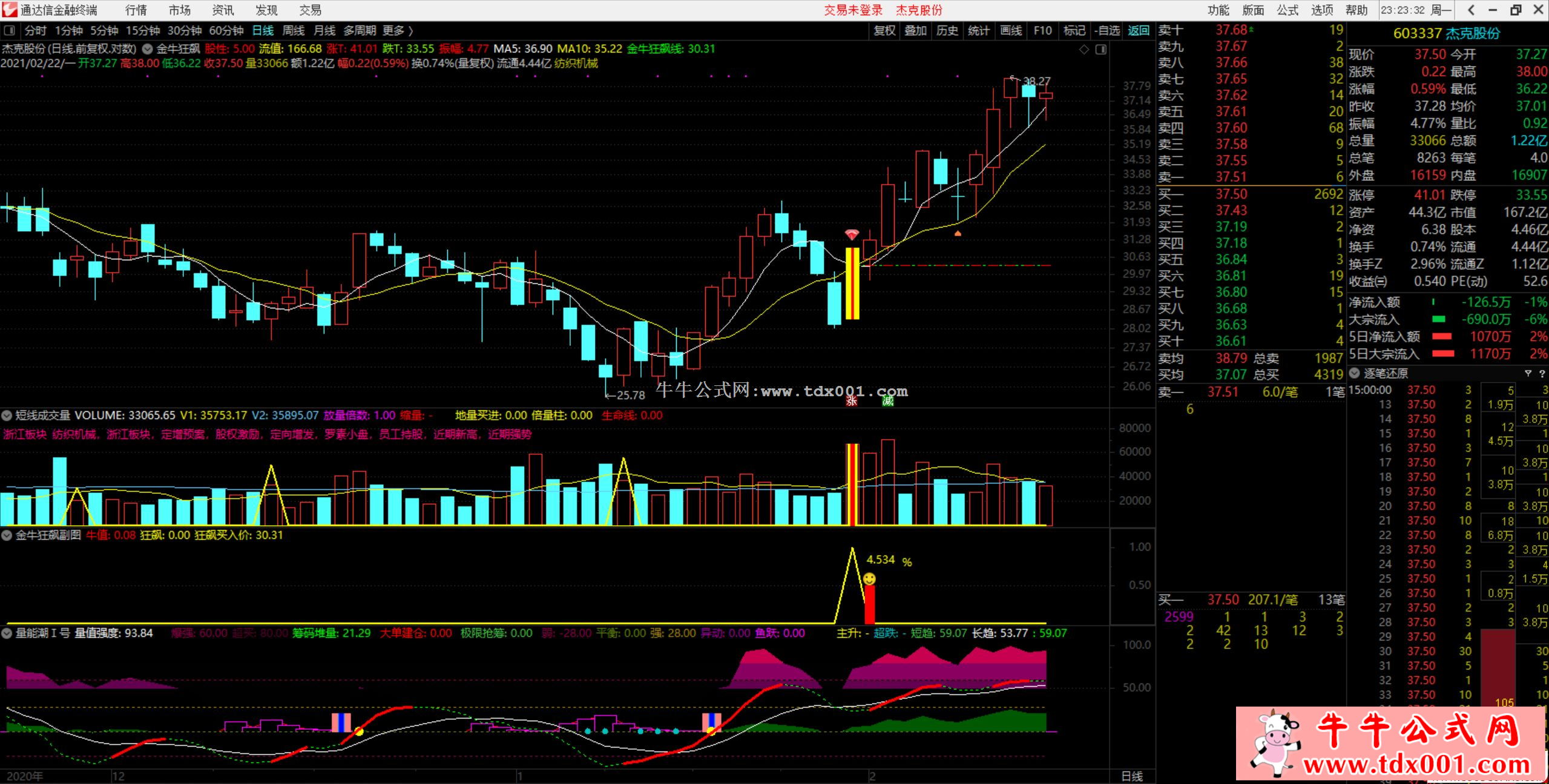Open the F10 company info button

point(1042,30)
